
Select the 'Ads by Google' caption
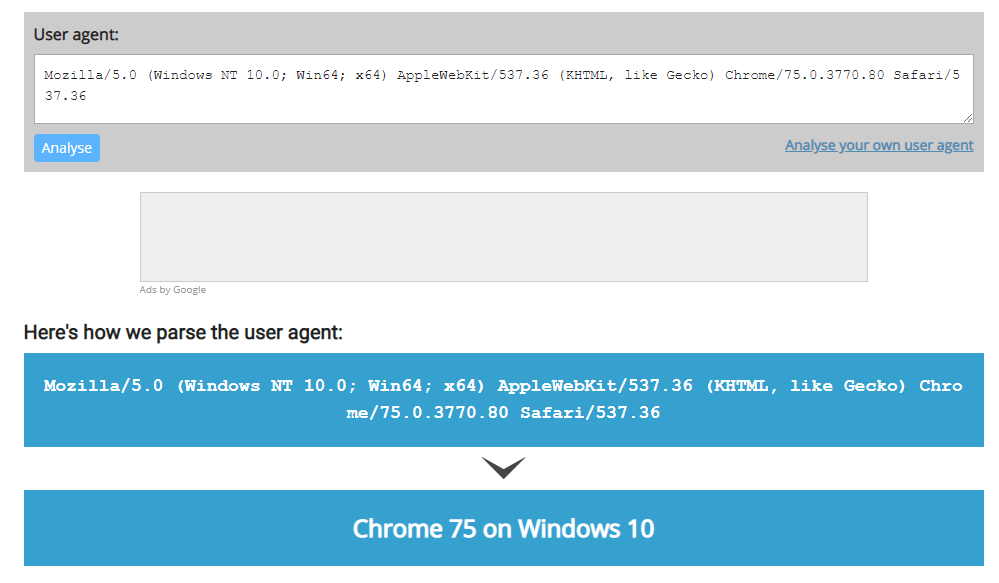point(173,290)
